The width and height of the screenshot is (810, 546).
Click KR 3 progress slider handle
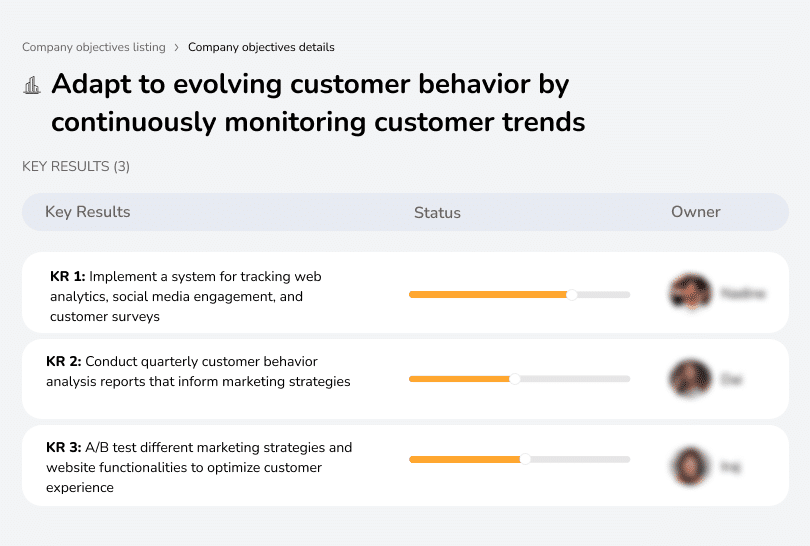[525, 459]
